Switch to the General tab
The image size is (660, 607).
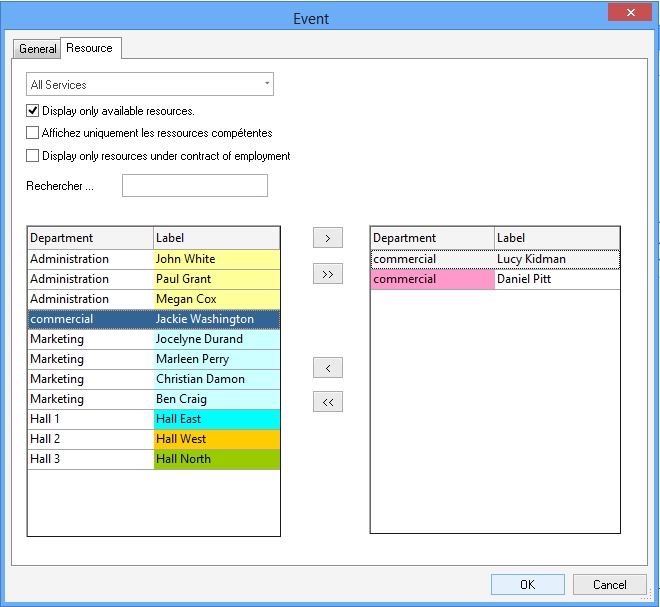(x=38, y=49)
